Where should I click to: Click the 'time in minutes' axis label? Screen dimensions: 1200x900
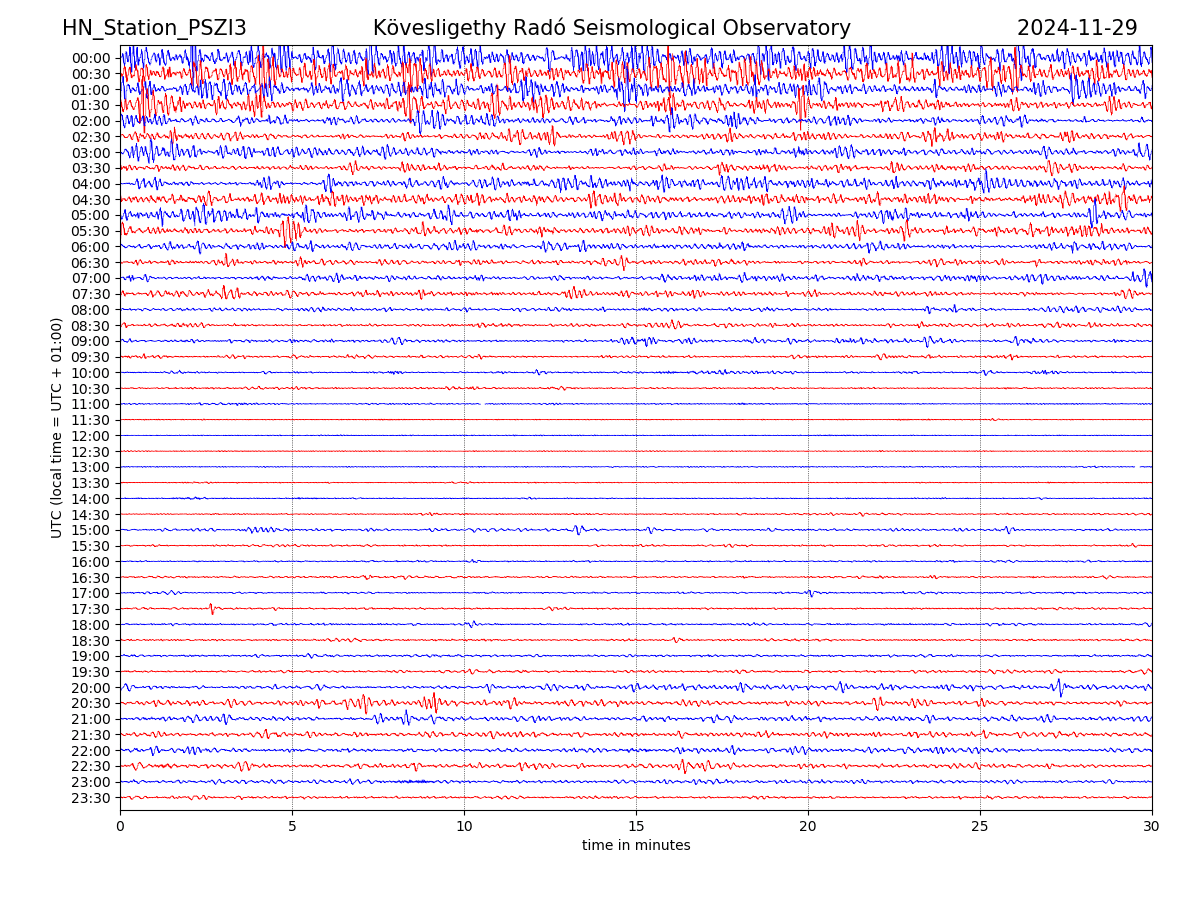click(x=636, y=845)
